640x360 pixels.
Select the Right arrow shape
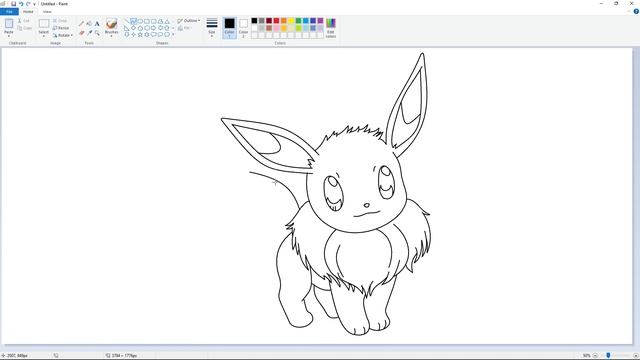tap(153, 28)
